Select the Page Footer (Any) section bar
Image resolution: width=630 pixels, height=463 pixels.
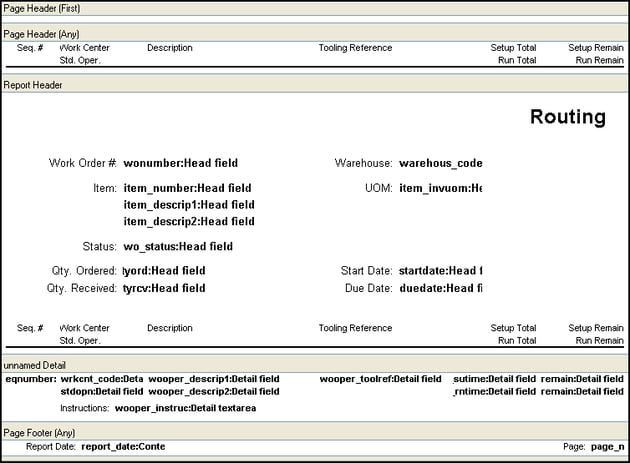tap(315, 432)
